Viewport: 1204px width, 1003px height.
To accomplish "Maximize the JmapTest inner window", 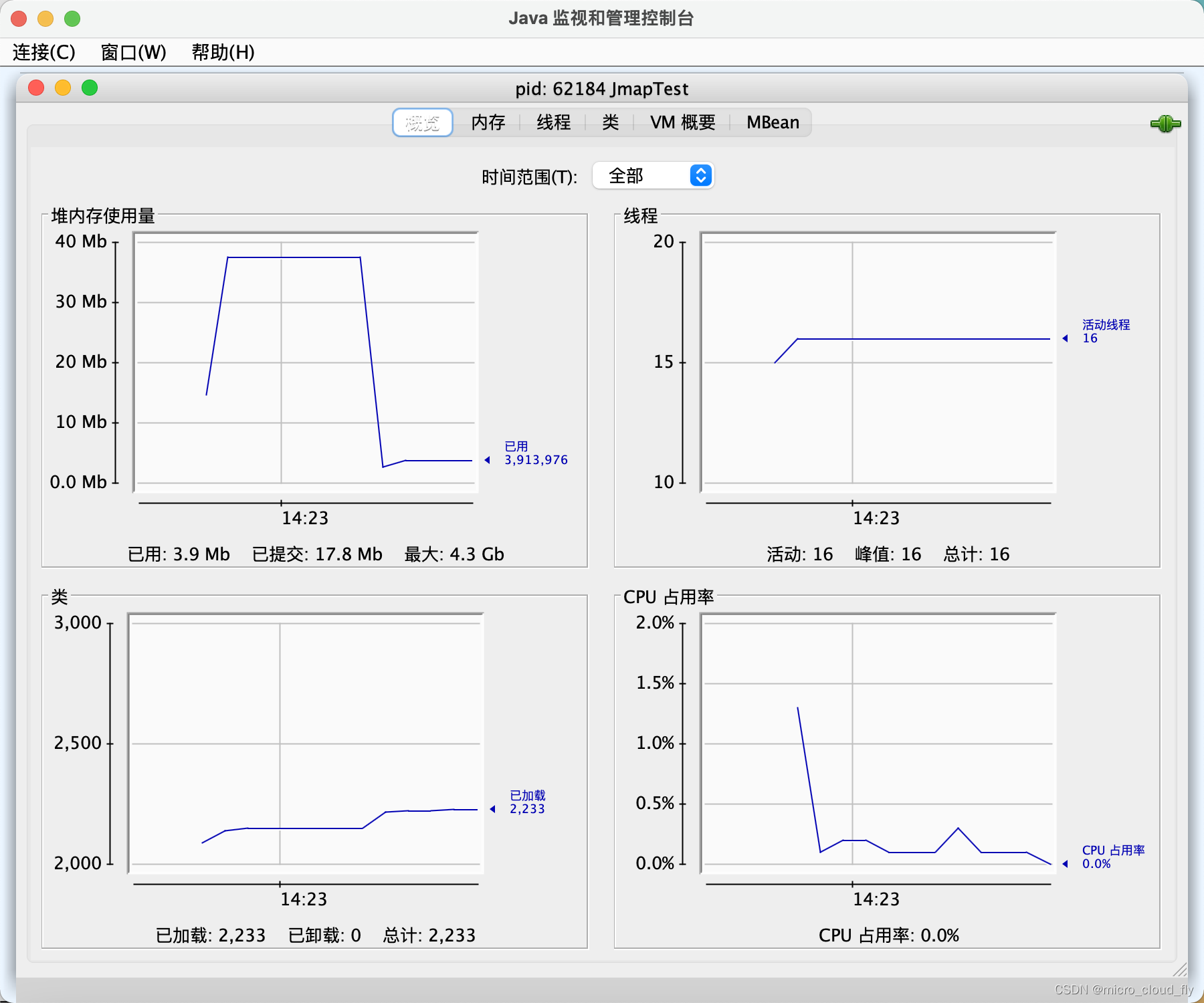I will point(90,88).
